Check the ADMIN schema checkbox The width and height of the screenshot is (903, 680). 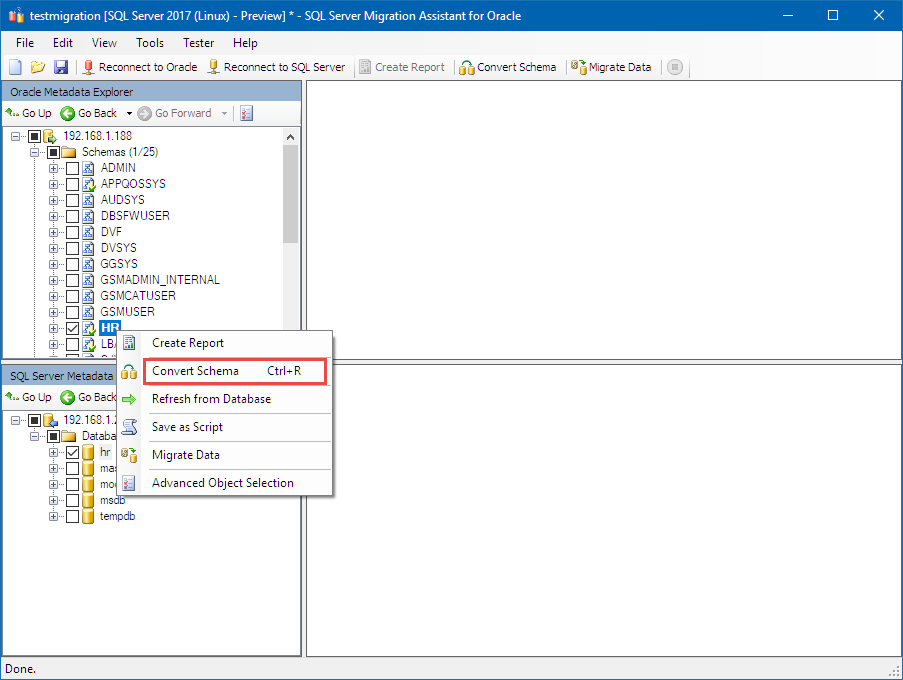(72, 167)
